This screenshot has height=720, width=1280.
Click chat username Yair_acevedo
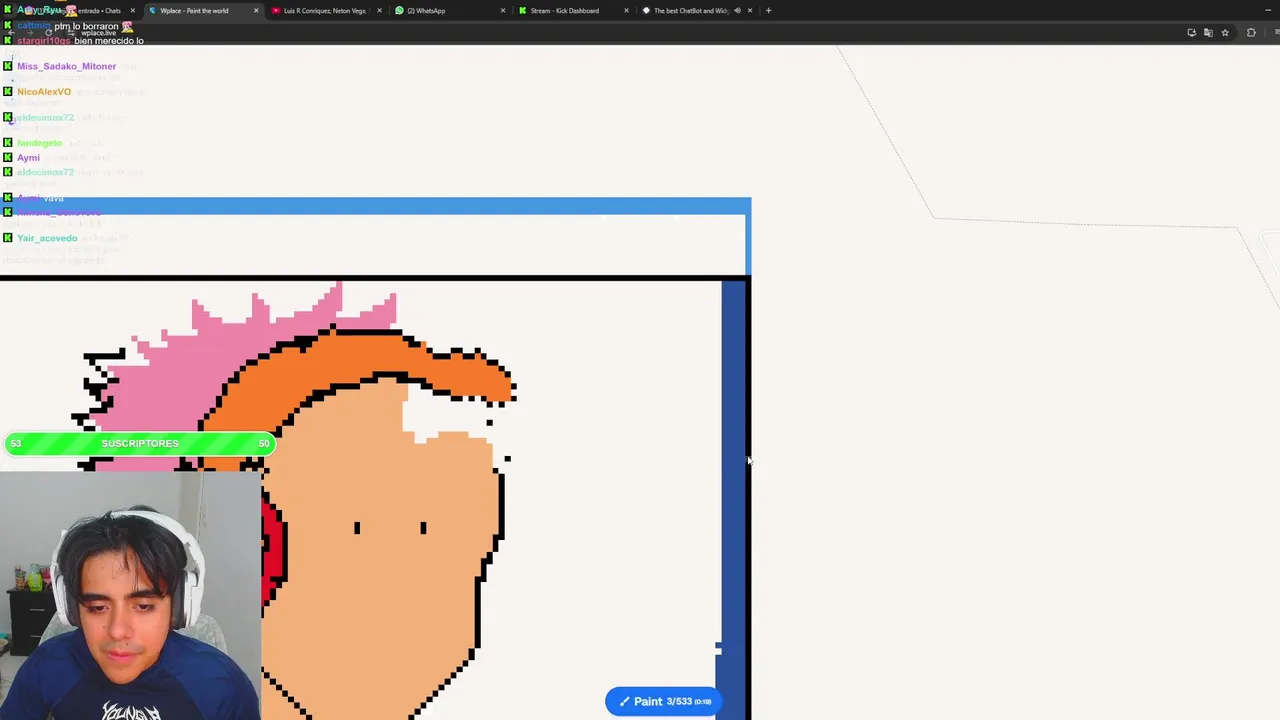pyautogui.click(x=47, y=238)
